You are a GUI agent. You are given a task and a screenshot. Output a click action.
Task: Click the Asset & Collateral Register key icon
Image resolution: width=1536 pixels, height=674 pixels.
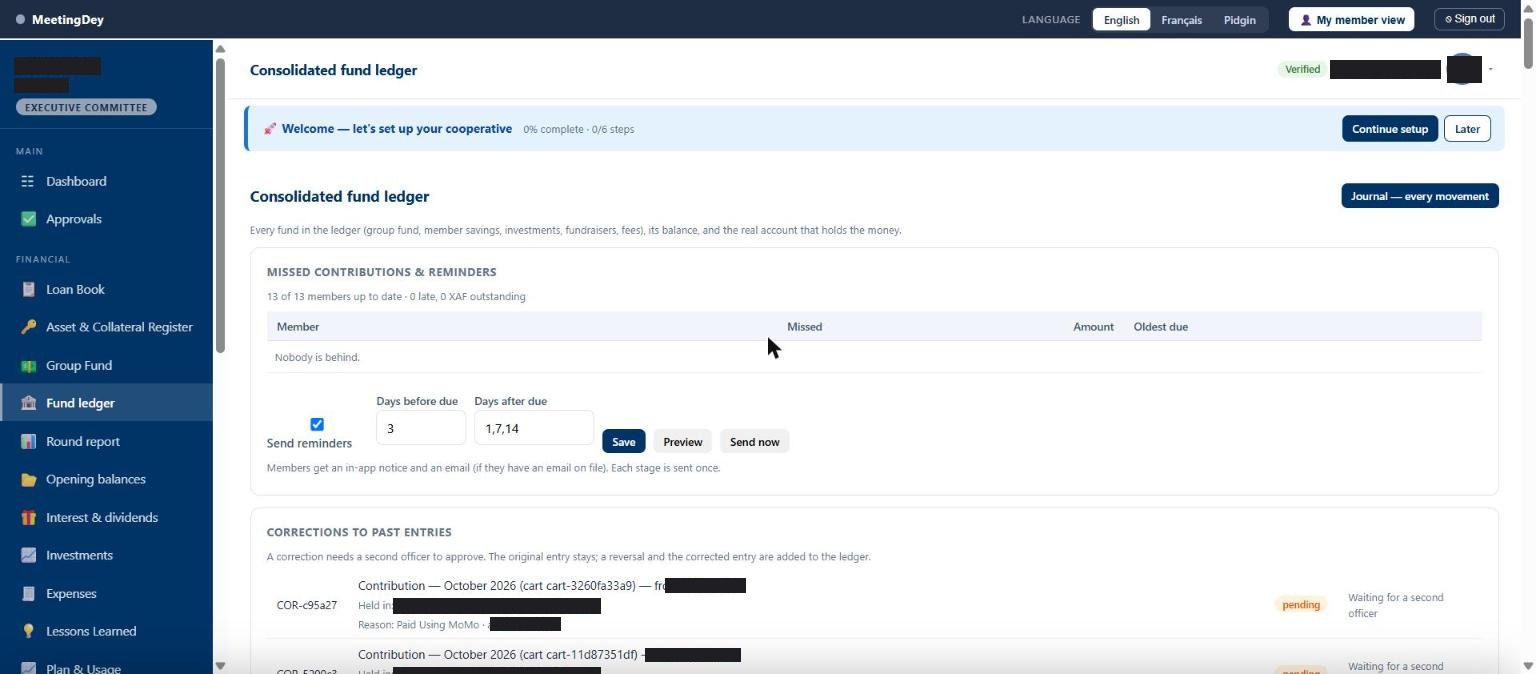click(28, 327)
